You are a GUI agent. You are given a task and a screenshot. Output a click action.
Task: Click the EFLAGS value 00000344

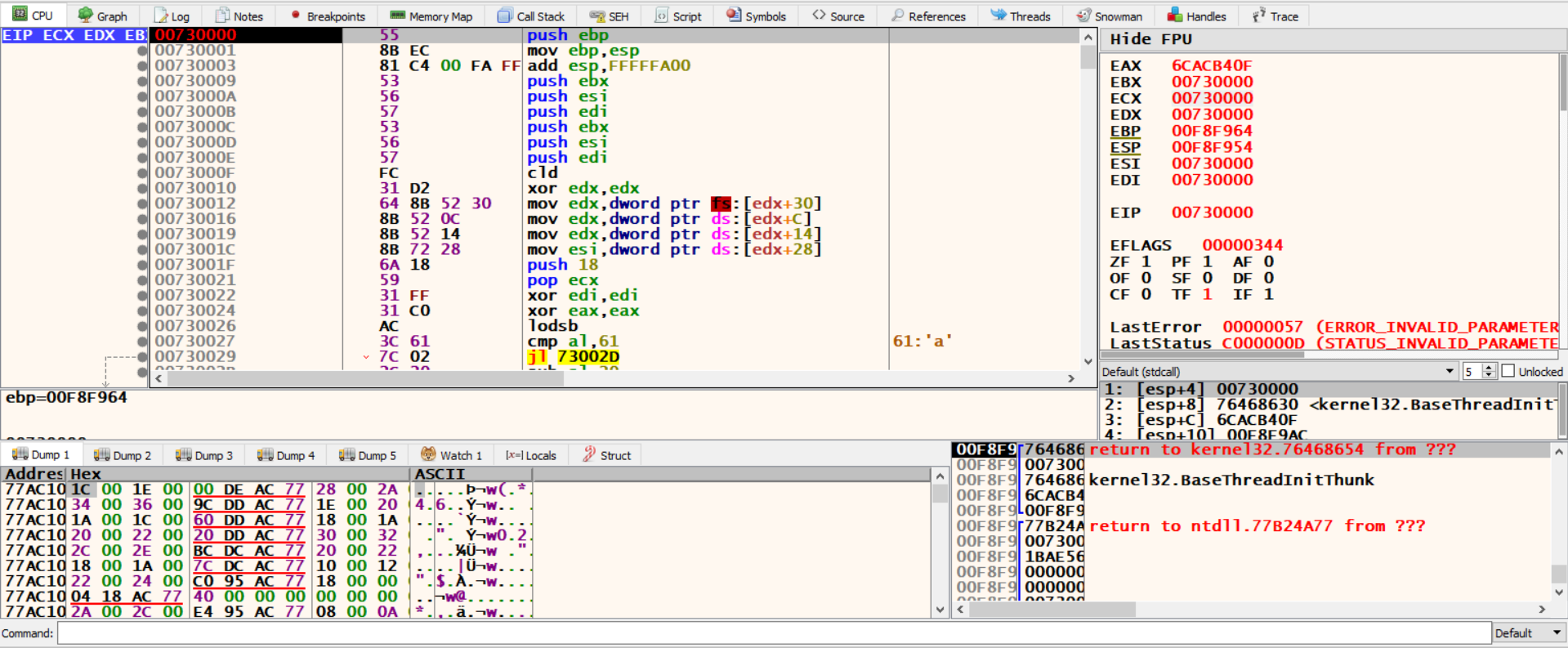[x=1242, y=245]
